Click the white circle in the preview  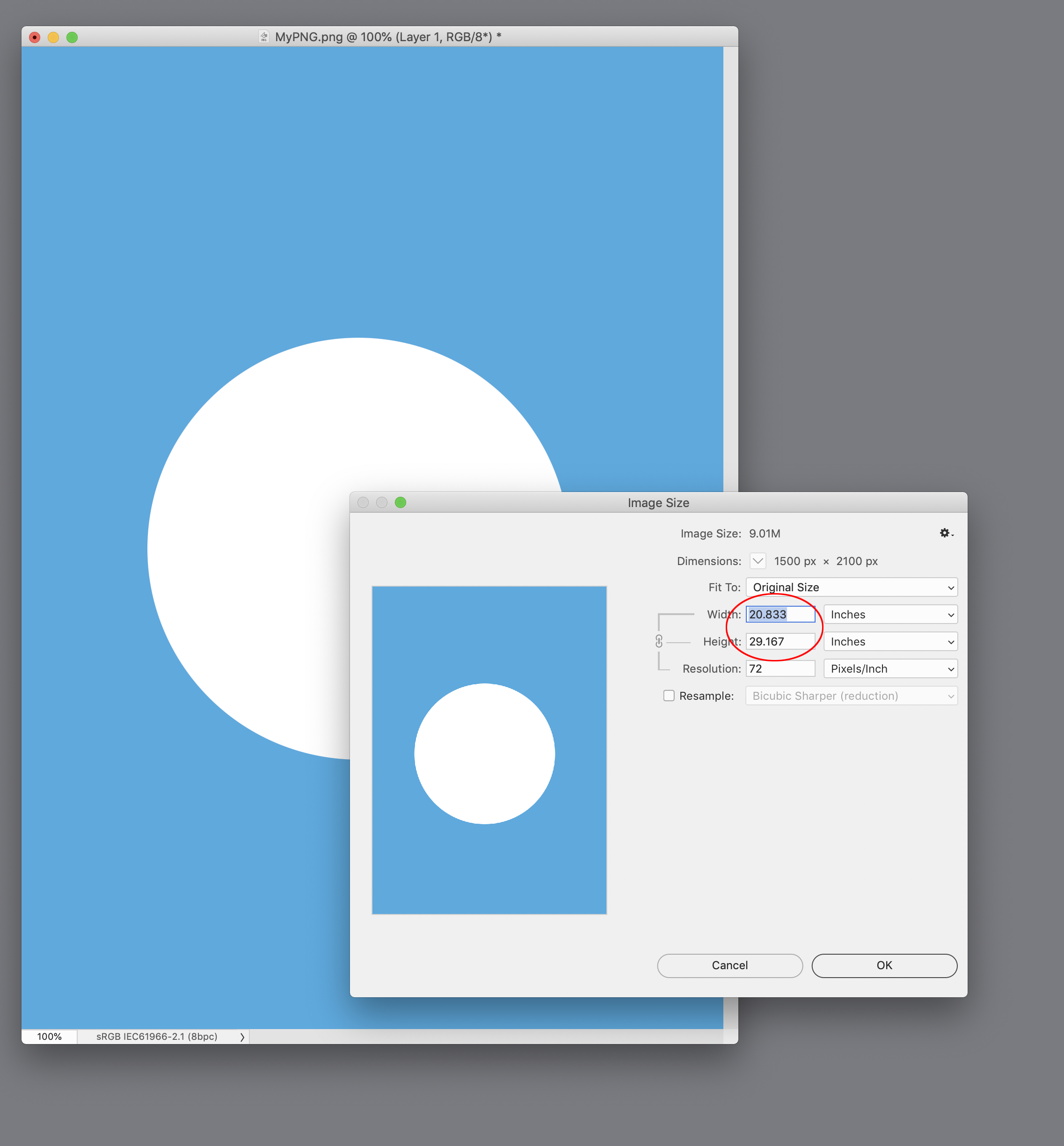pyautogui.click(x=485, y=754)
